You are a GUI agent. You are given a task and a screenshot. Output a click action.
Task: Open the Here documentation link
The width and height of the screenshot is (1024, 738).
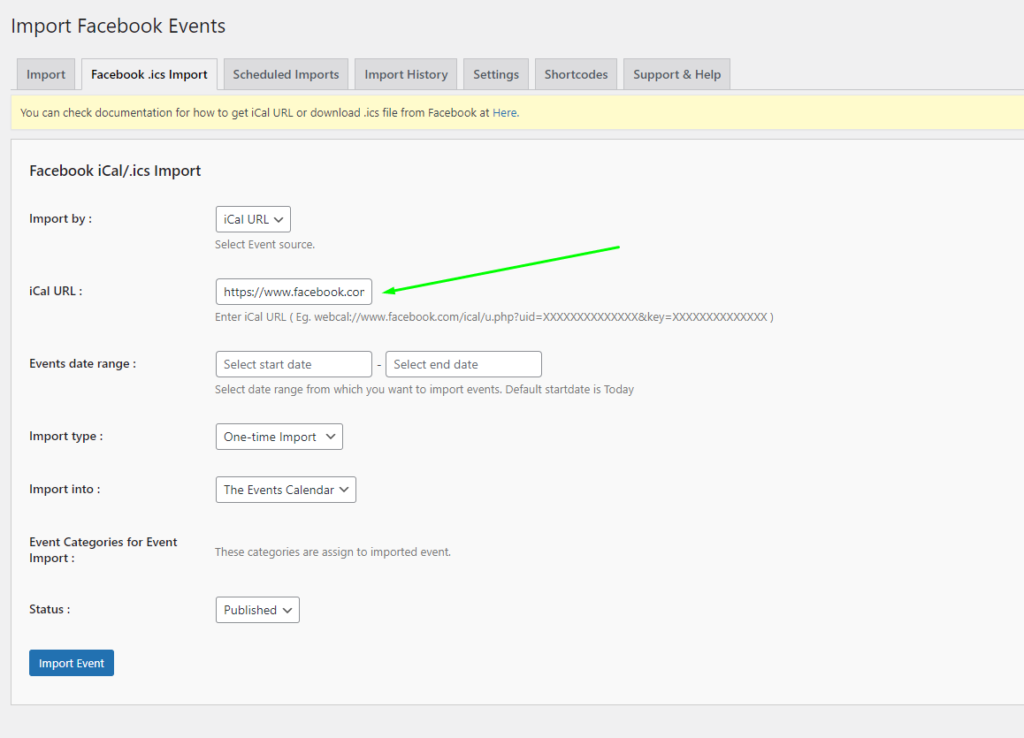click(x=505, y=112)
